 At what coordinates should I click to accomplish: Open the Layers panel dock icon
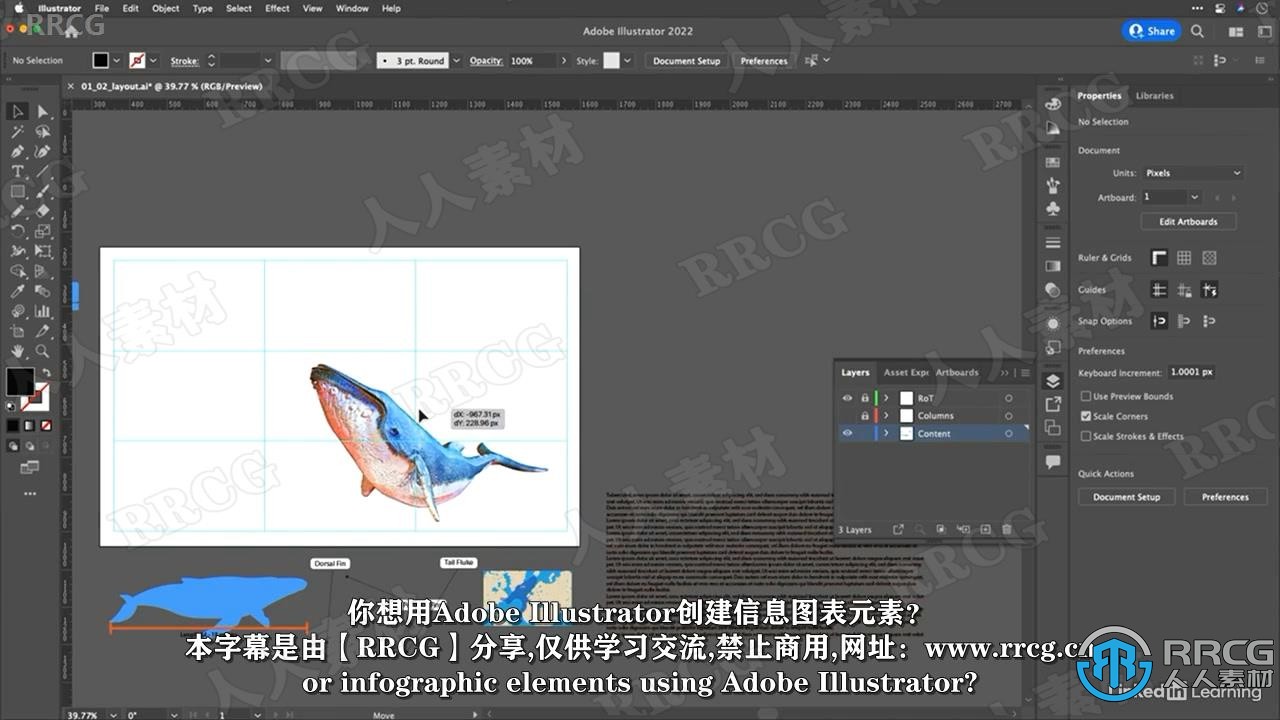pyautogui.click(x=1053, y=381)
